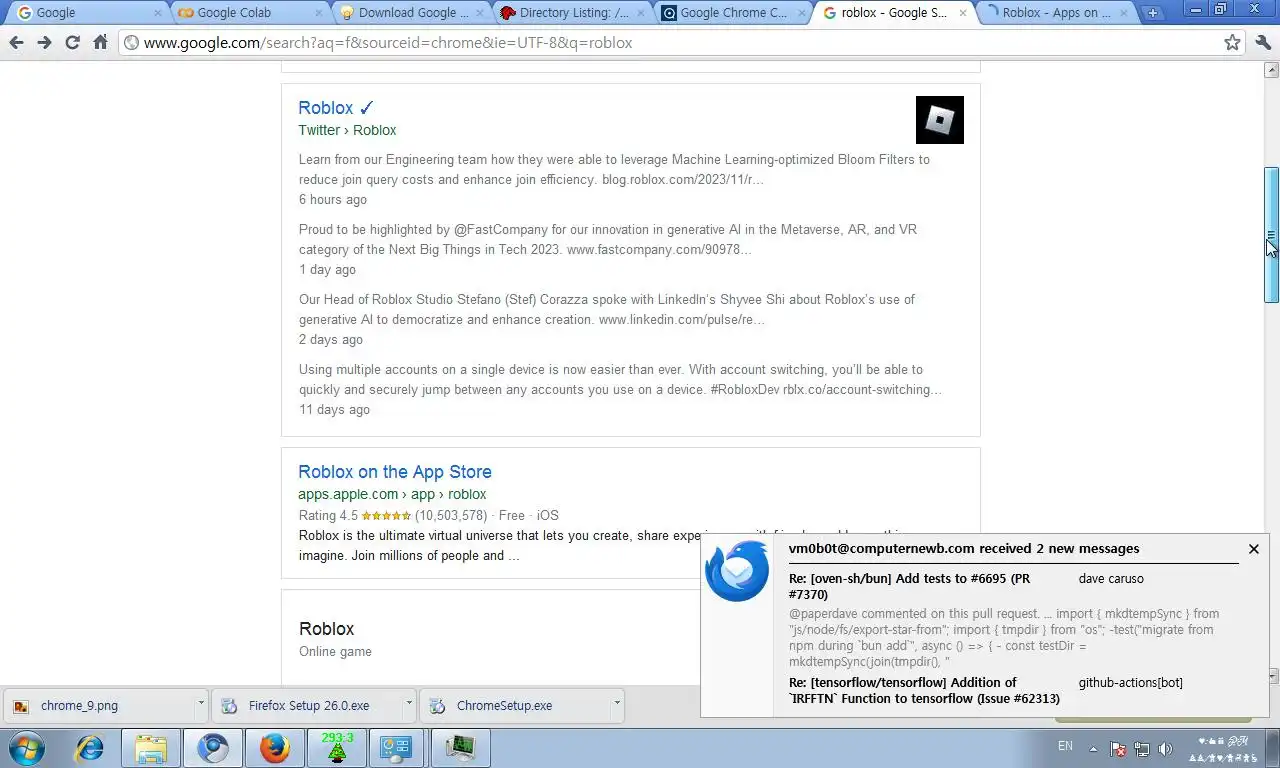Go back with the browser back arrow

pyautogui.click(x=16, y=43)
